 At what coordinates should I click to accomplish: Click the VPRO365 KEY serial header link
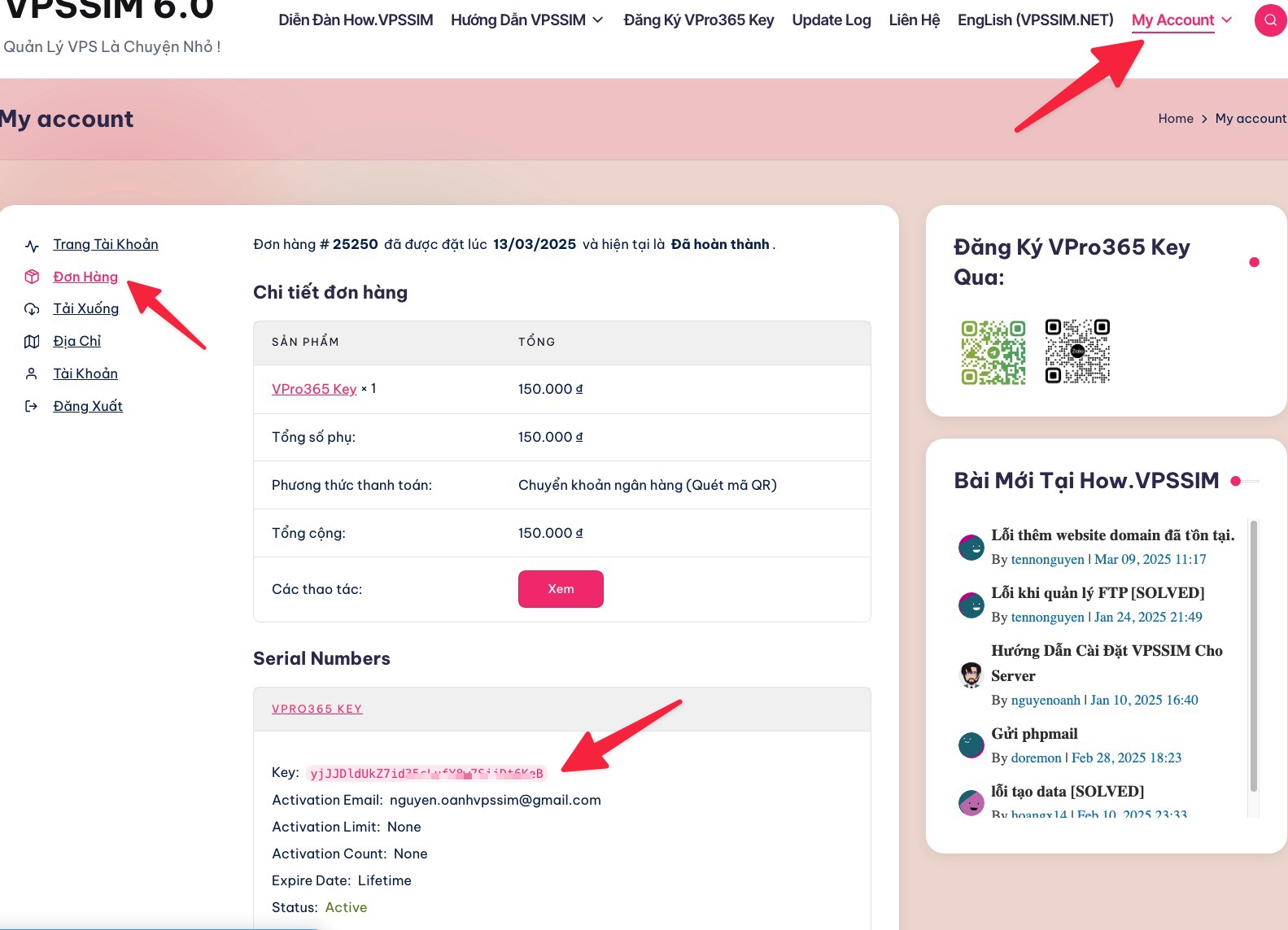pyautogui.click(x=317, y=709)
